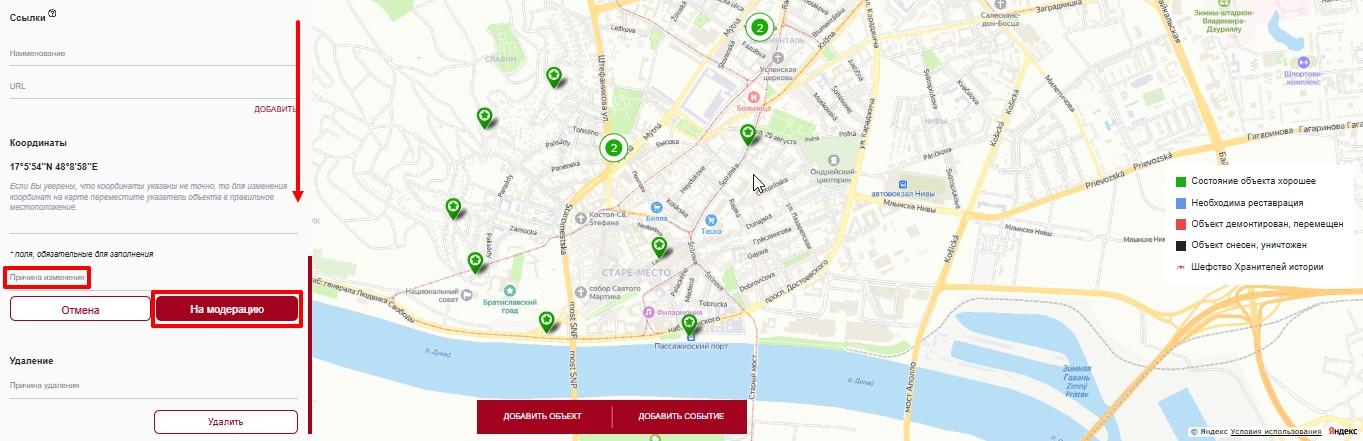Click the Отмена button
Image resolution: width=1363 pixels, height=441 pixels.
point(80,310)
